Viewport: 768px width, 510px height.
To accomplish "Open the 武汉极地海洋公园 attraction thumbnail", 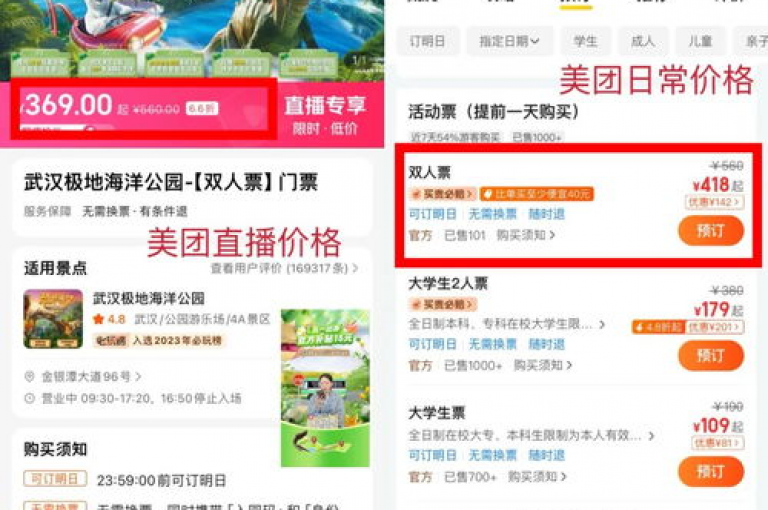I will 53,318.
